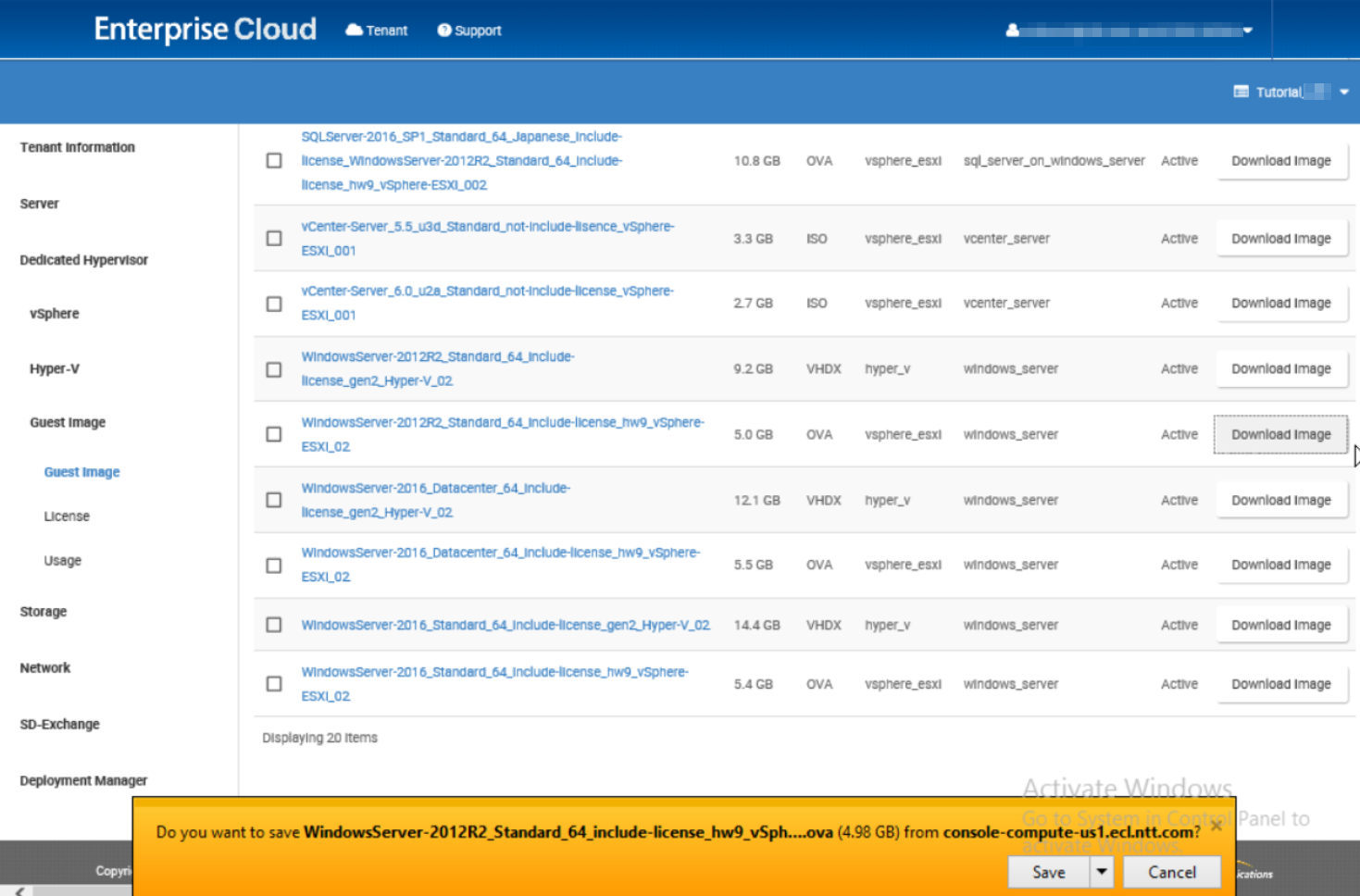1360x896 pixels.
Task: Select Usage under Guest Image
Action: (x=61, y=560)
